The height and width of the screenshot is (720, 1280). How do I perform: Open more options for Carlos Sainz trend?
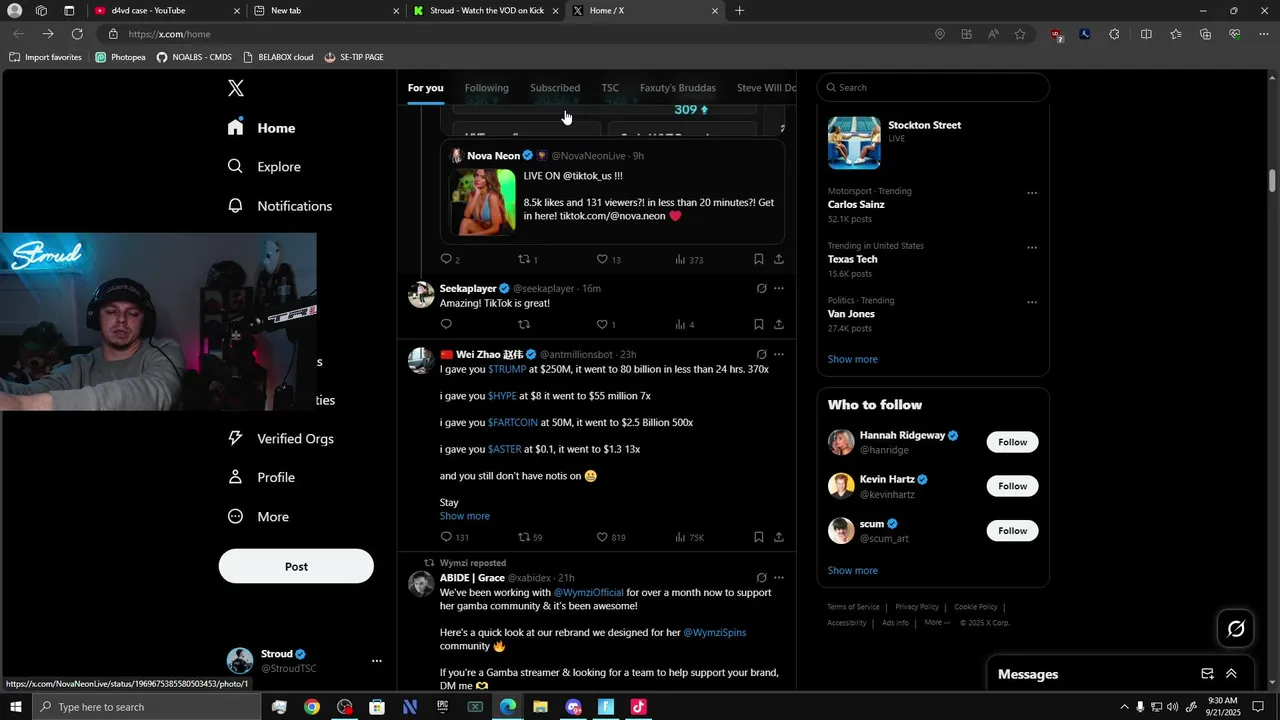(x=1032, y=193)
